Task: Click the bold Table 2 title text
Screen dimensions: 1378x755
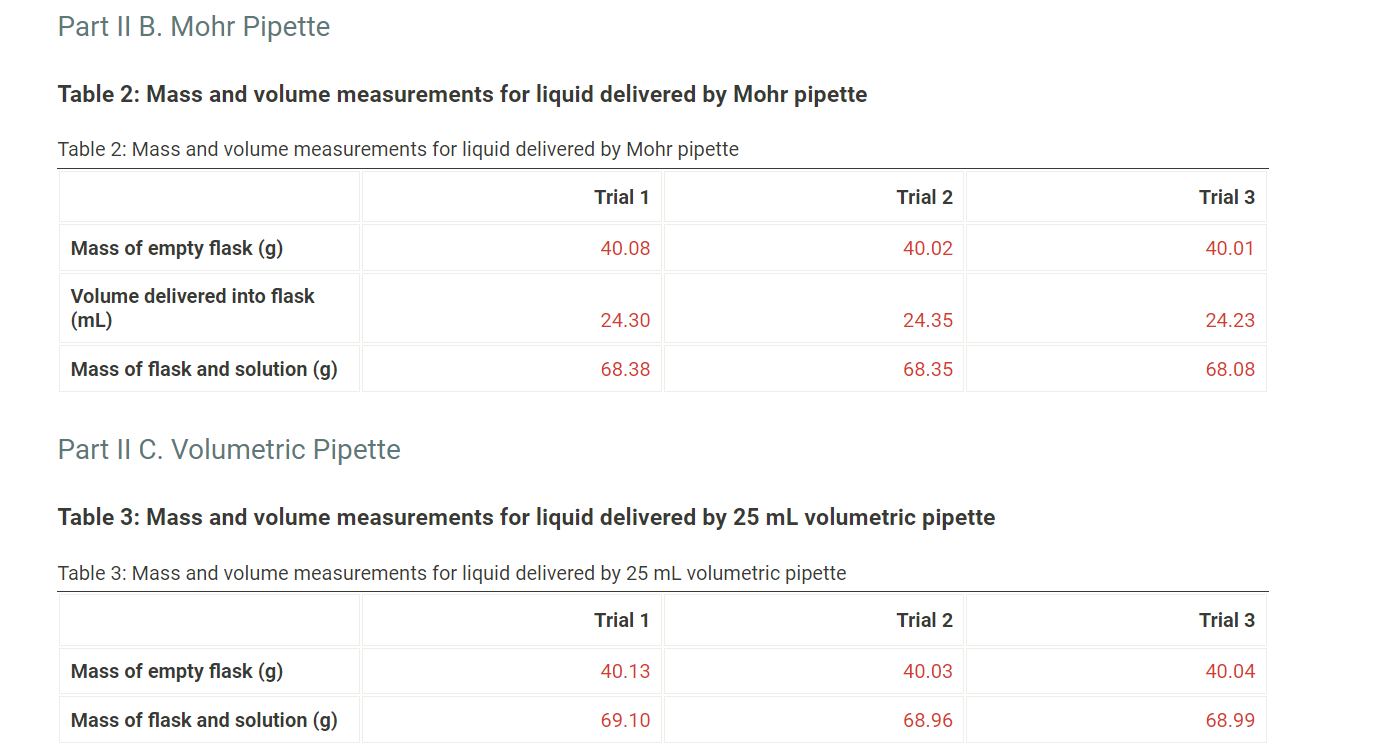Action: point(462,94)
